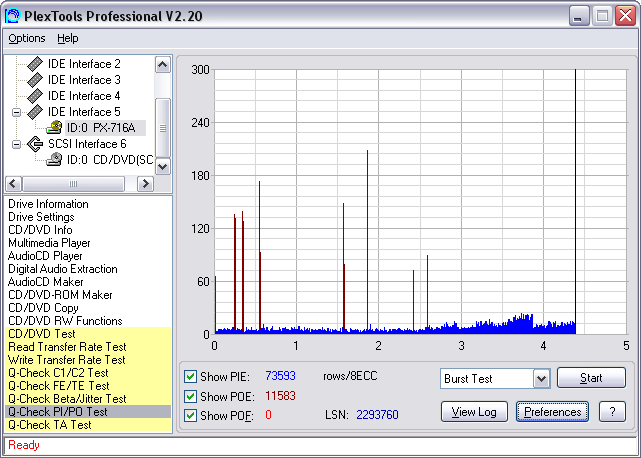Click the IDE Interface 4 chip icon

[35, 96]
